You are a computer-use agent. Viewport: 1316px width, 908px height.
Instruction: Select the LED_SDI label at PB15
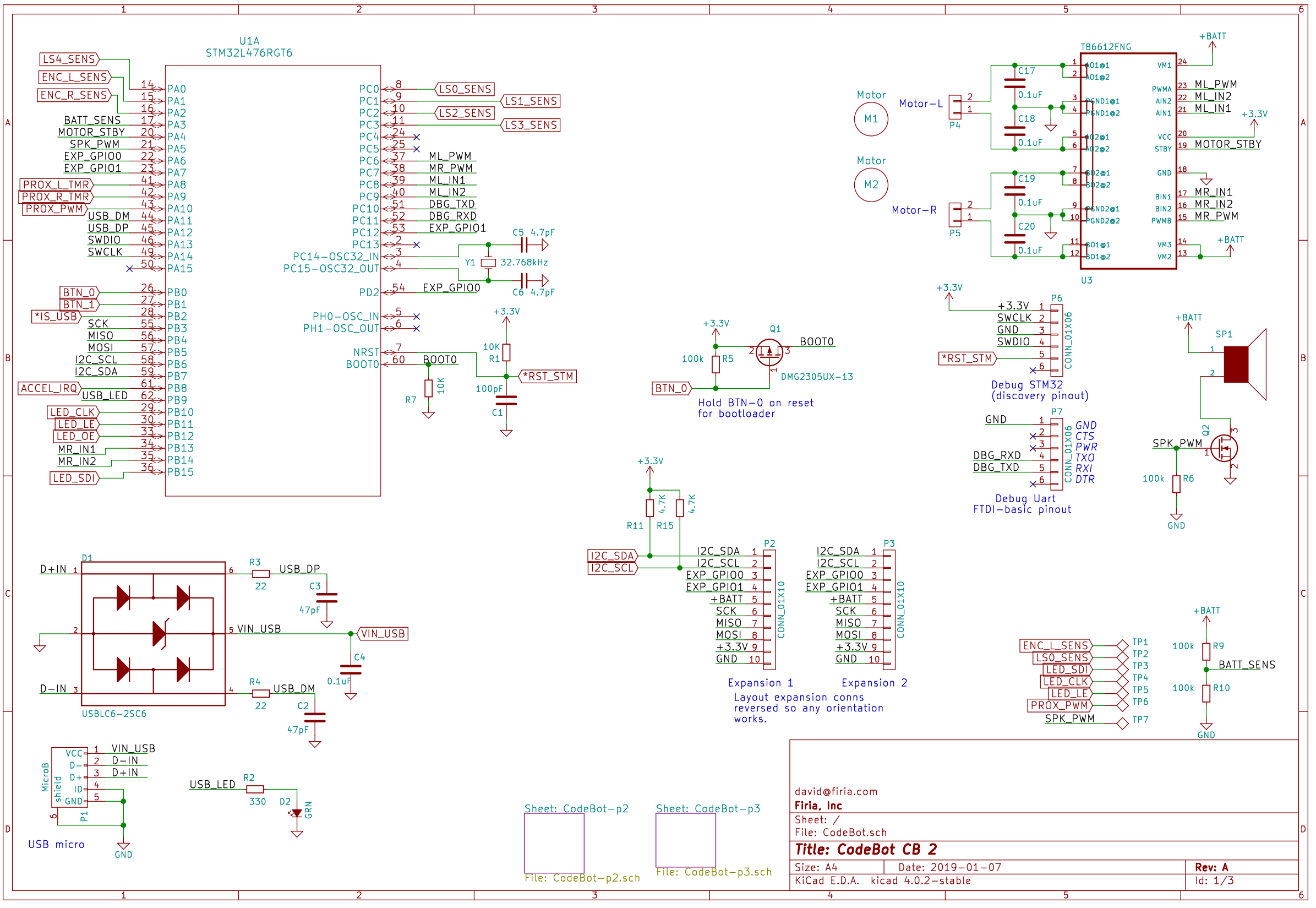point(74,479)
